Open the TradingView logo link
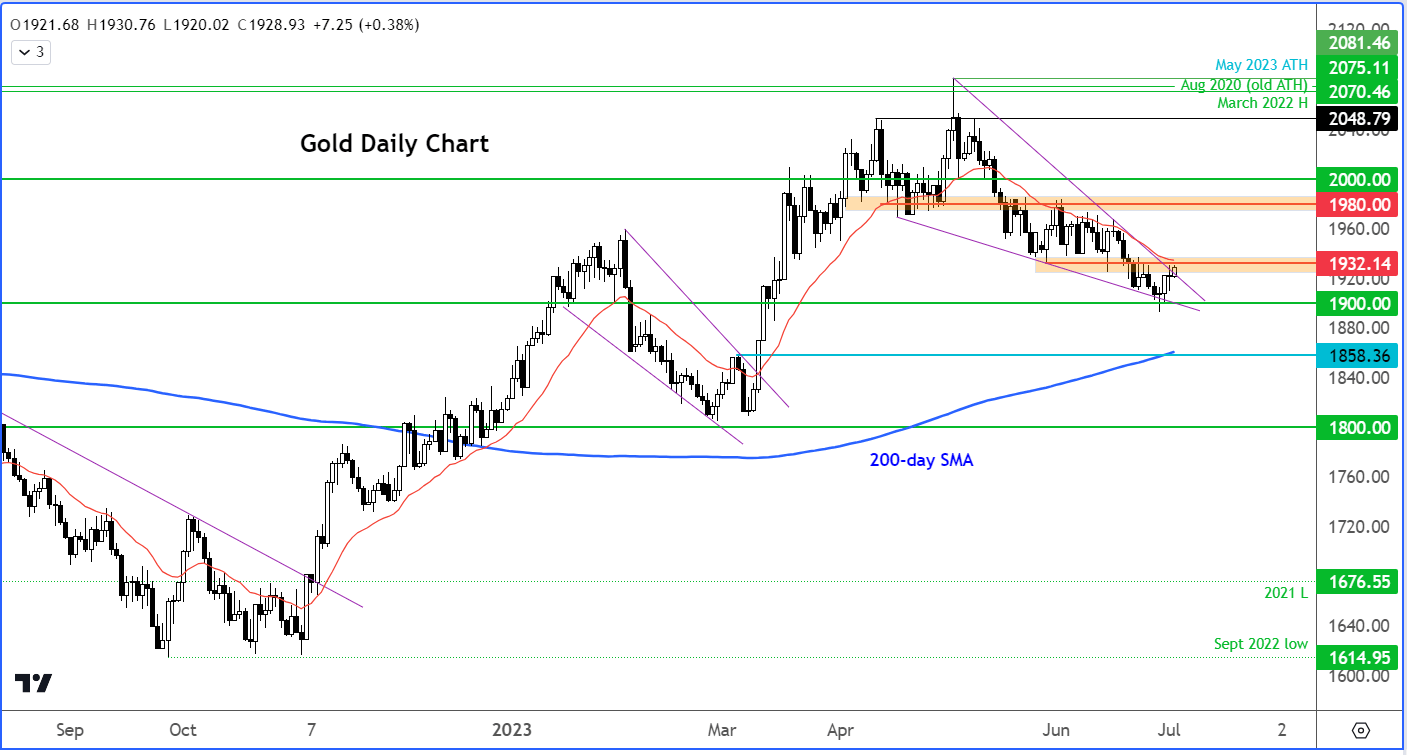This screenshot has width=1407, height=755. (x=33, y=684)
